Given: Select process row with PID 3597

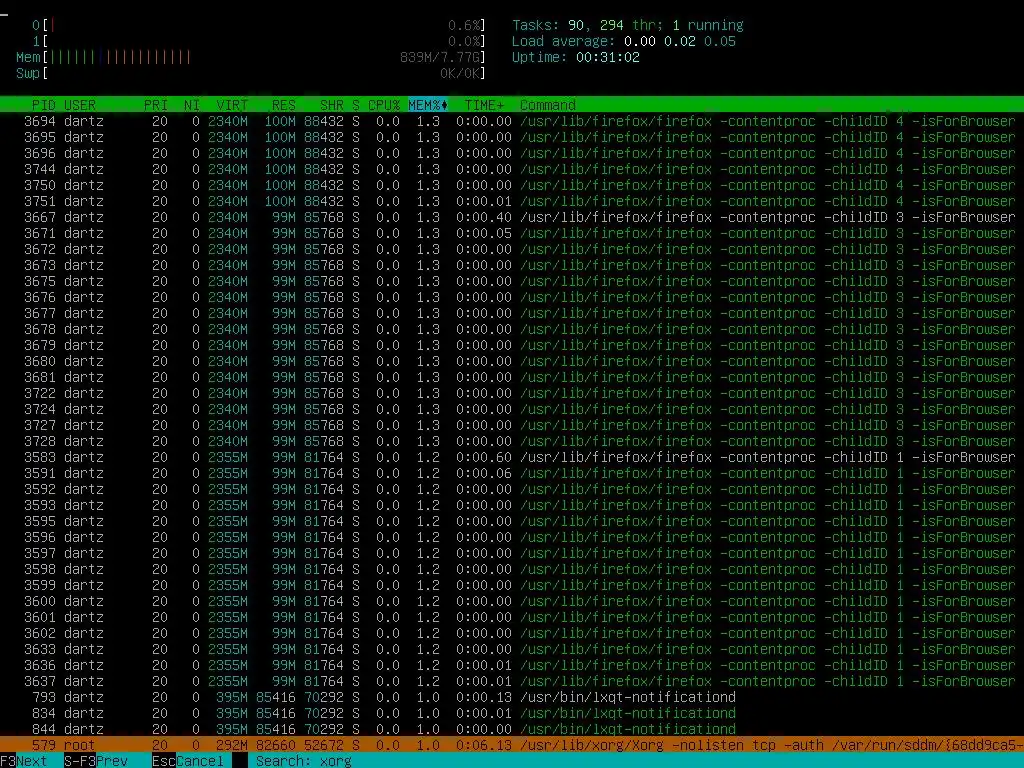Looking at the screenshot, I should [512, 553].
